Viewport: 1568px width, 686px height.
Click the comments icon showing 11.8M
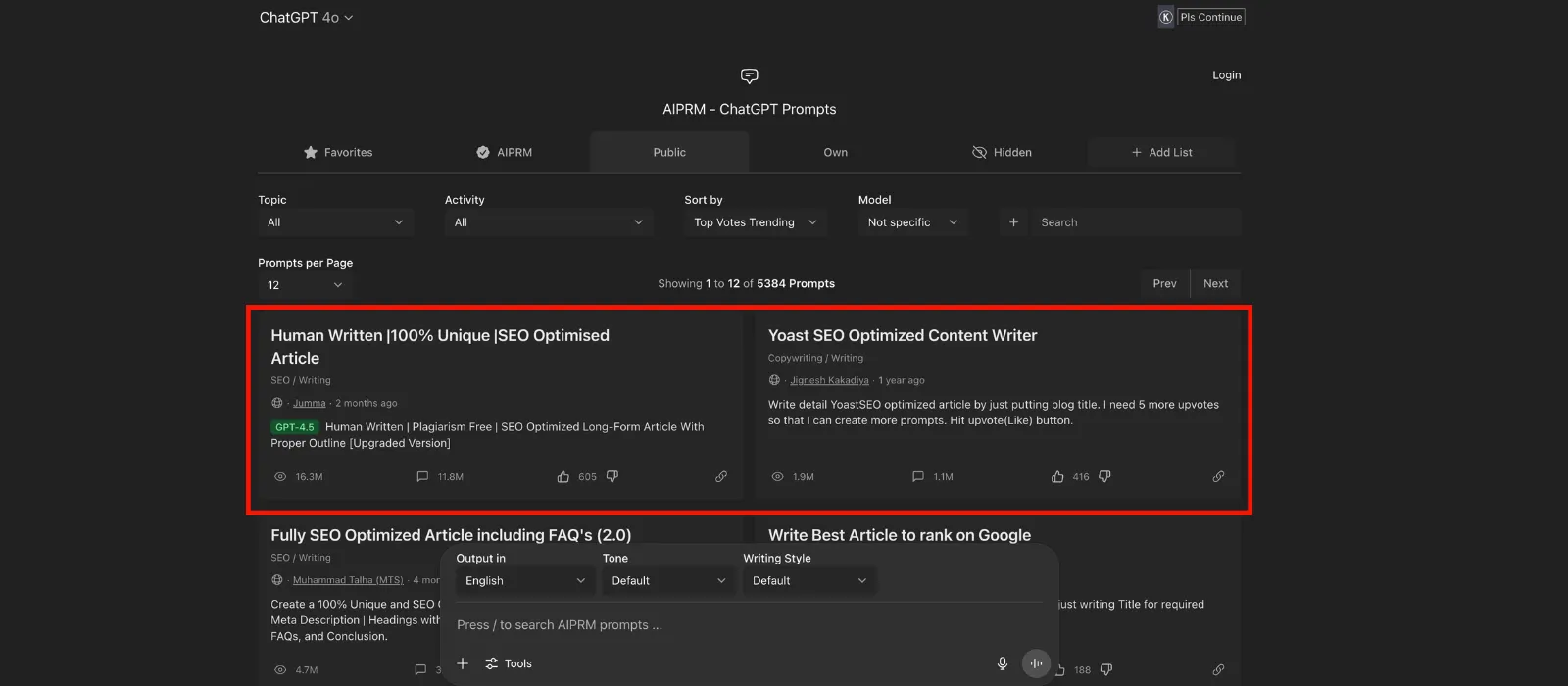(x=422, y=477)
